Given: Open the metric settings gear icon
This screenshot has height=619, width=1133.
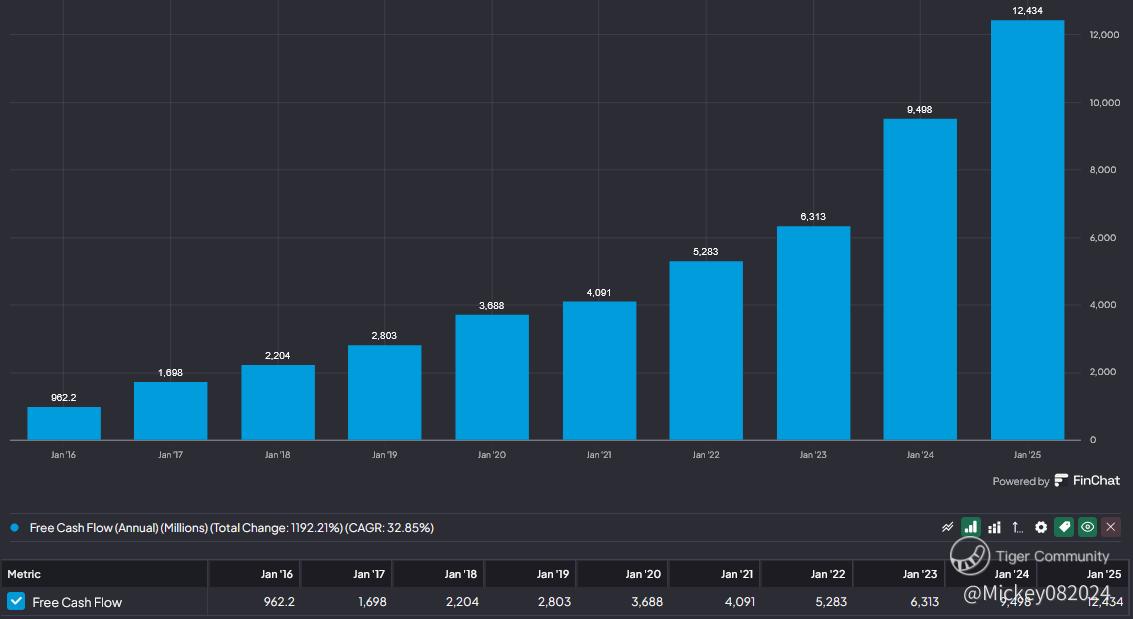Looking at the screenshot, I should click(x=1041, y=527).
